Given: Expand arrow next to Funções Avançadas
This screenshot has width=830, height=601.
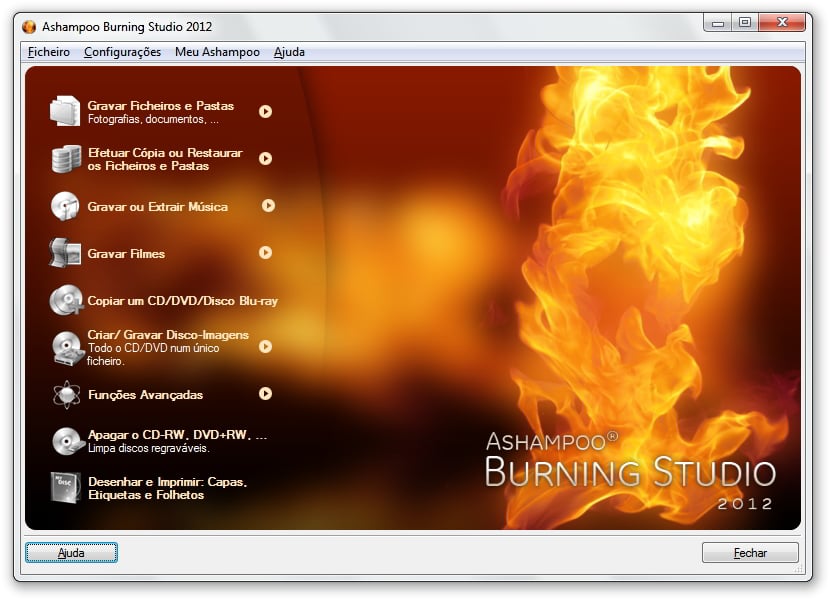Looking at the screenshot, I should click(x=265, y=393).
